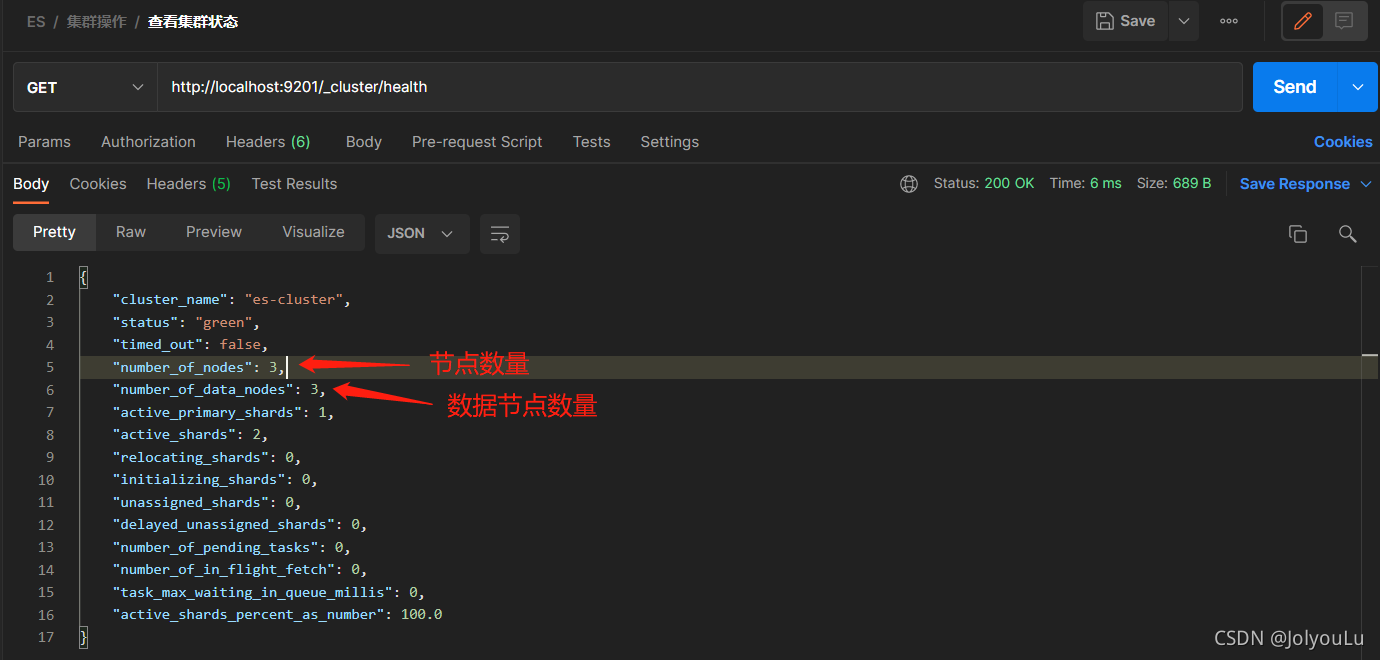Viewport: 1380px width, 660px height.
Task: Toggle the wrap lines icon
Action: 500,233
